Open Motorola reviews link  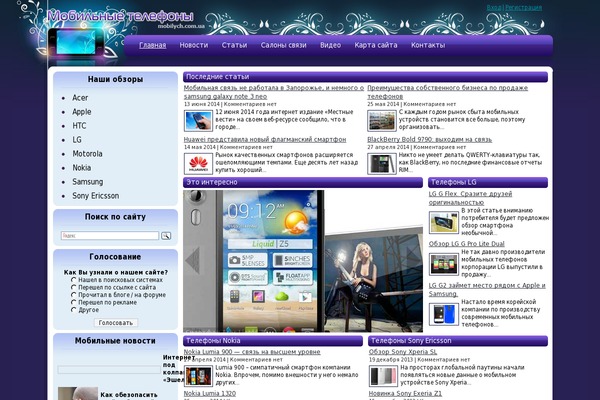pyautogui.click(x=87, y=154)
